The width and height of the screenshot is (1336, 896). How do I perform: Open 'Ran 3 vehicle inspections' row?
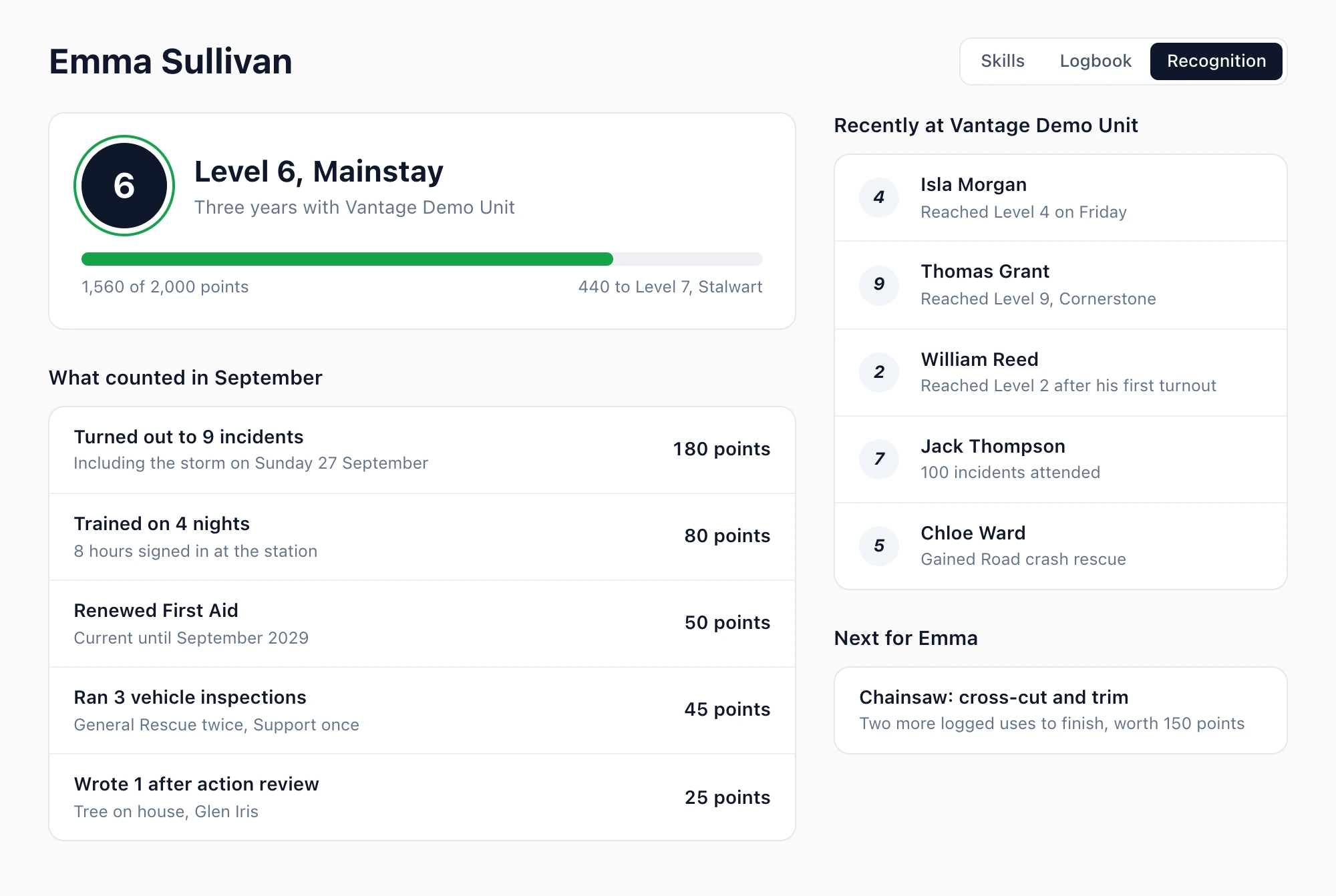[x=422, y=710]
